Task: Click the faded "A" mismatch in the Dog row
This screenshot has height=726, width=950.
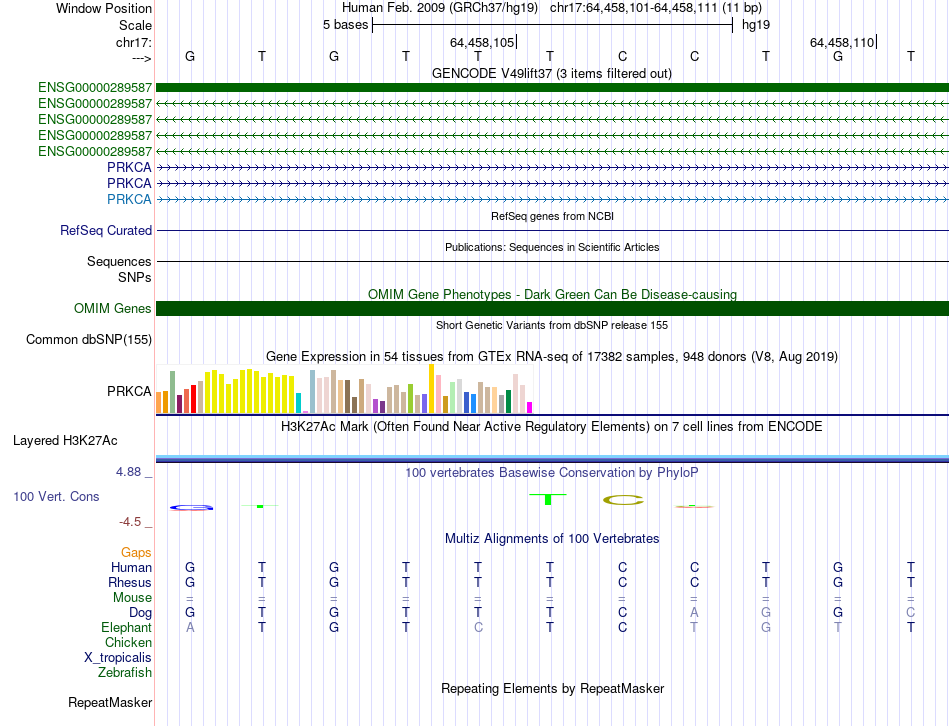Action: pos(694,613)
